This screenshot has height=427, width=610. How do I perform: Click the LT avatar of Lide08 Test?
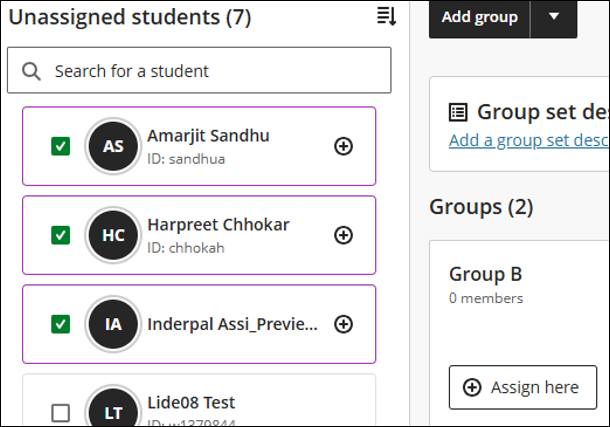(x=113, y=406)
